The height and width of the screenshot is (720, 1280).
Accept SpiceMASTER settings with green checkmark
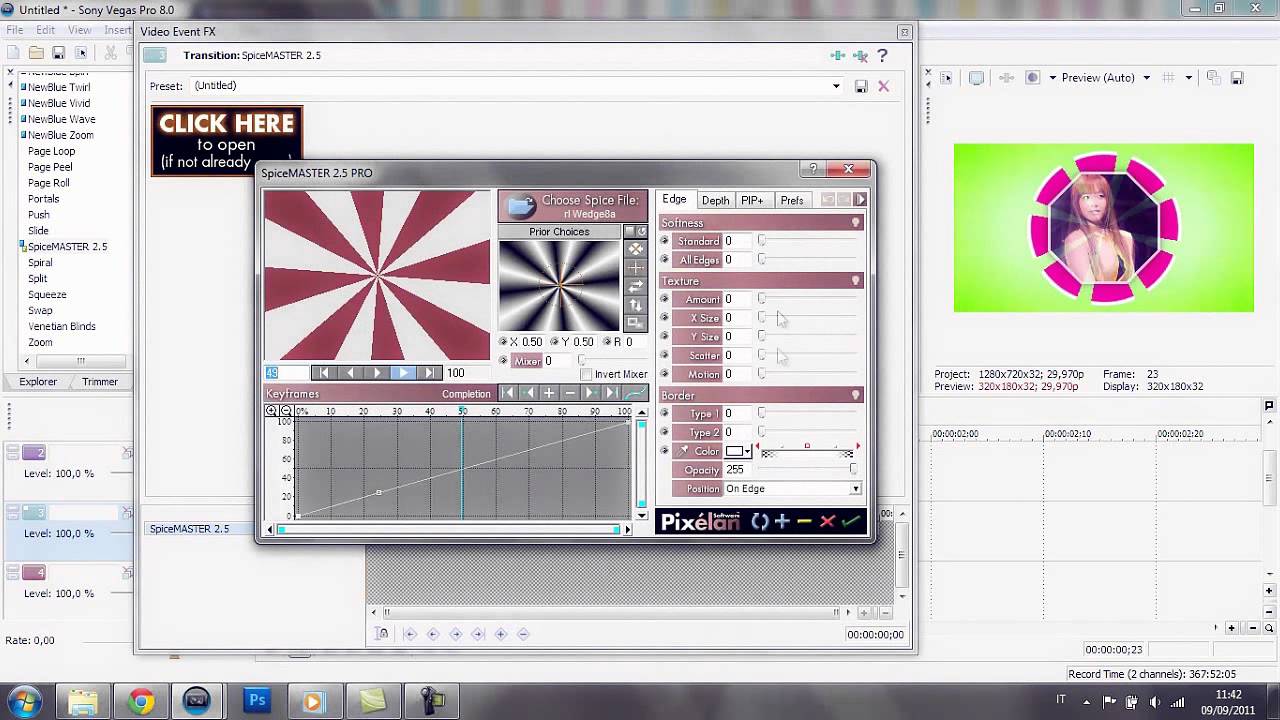tap(850, 521)
